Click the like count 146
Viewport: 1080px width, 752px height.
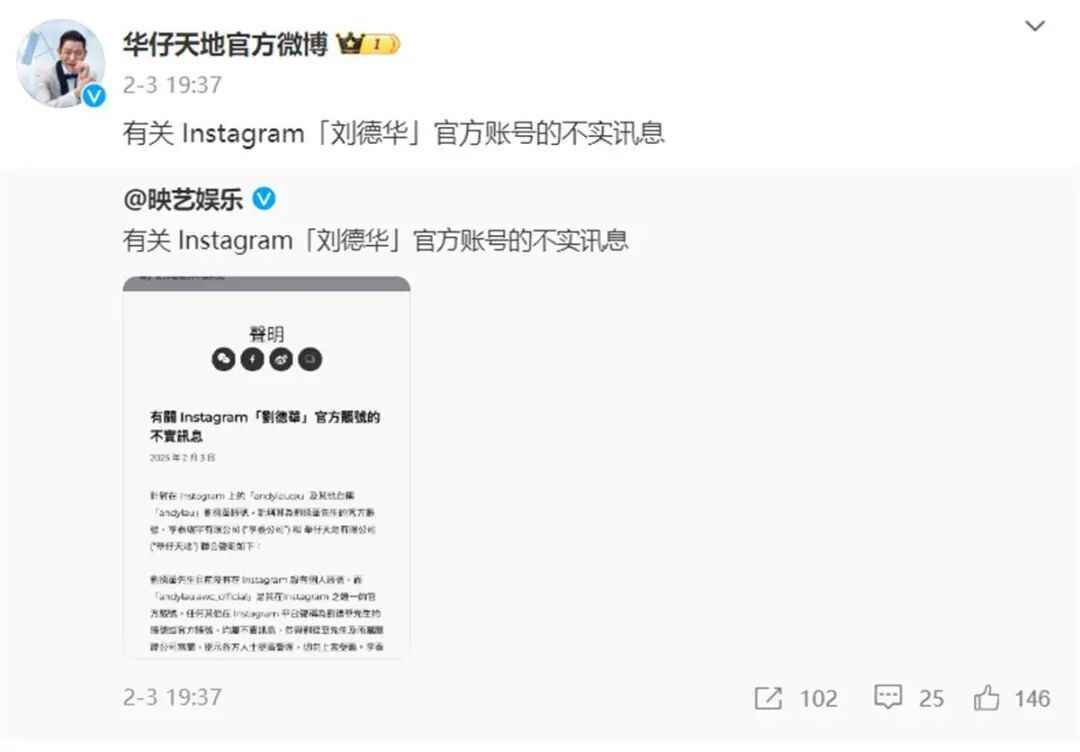1032,698
